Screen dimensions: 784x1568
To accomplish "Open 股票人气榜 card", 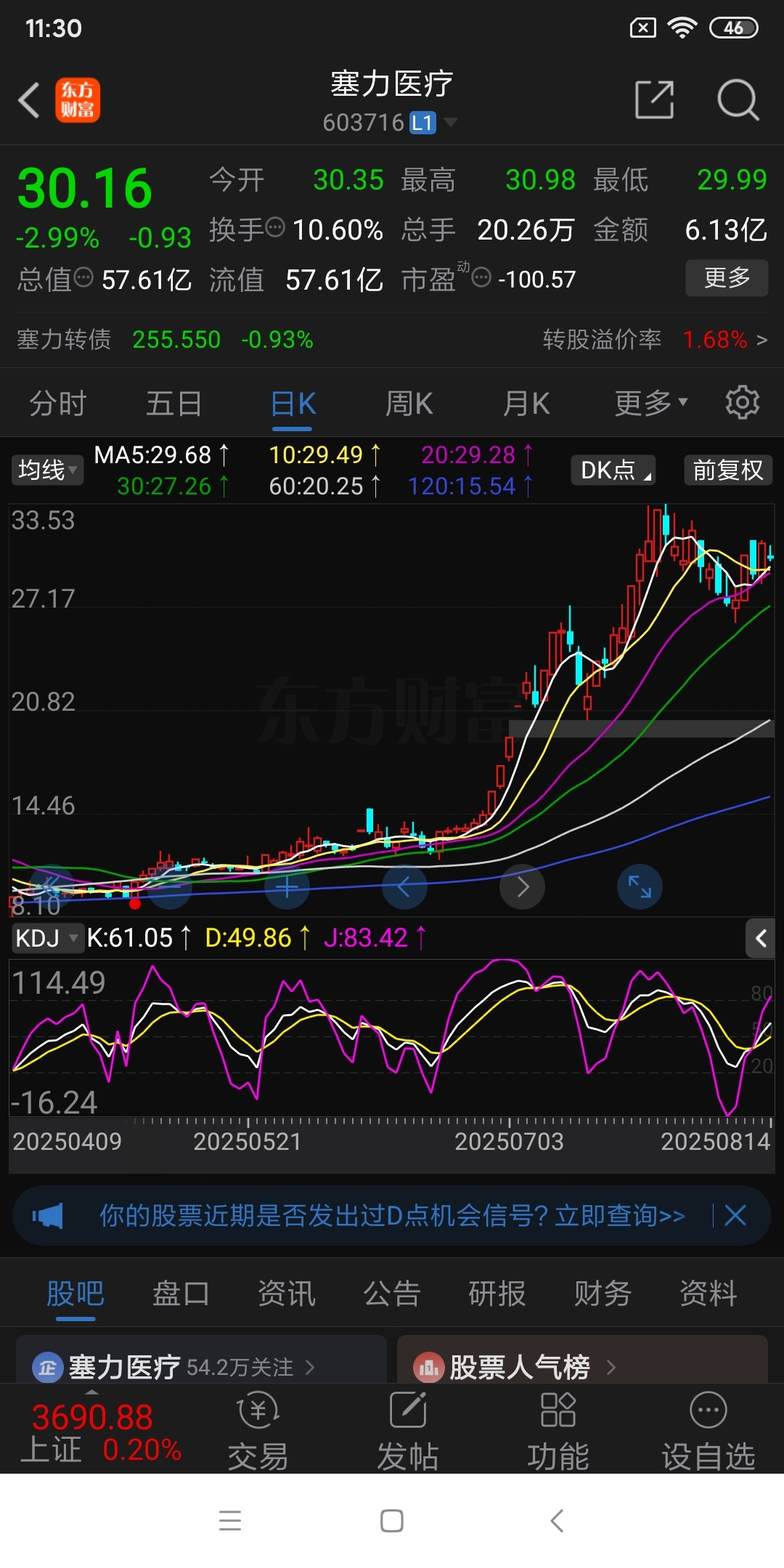I will [582, 1360].
